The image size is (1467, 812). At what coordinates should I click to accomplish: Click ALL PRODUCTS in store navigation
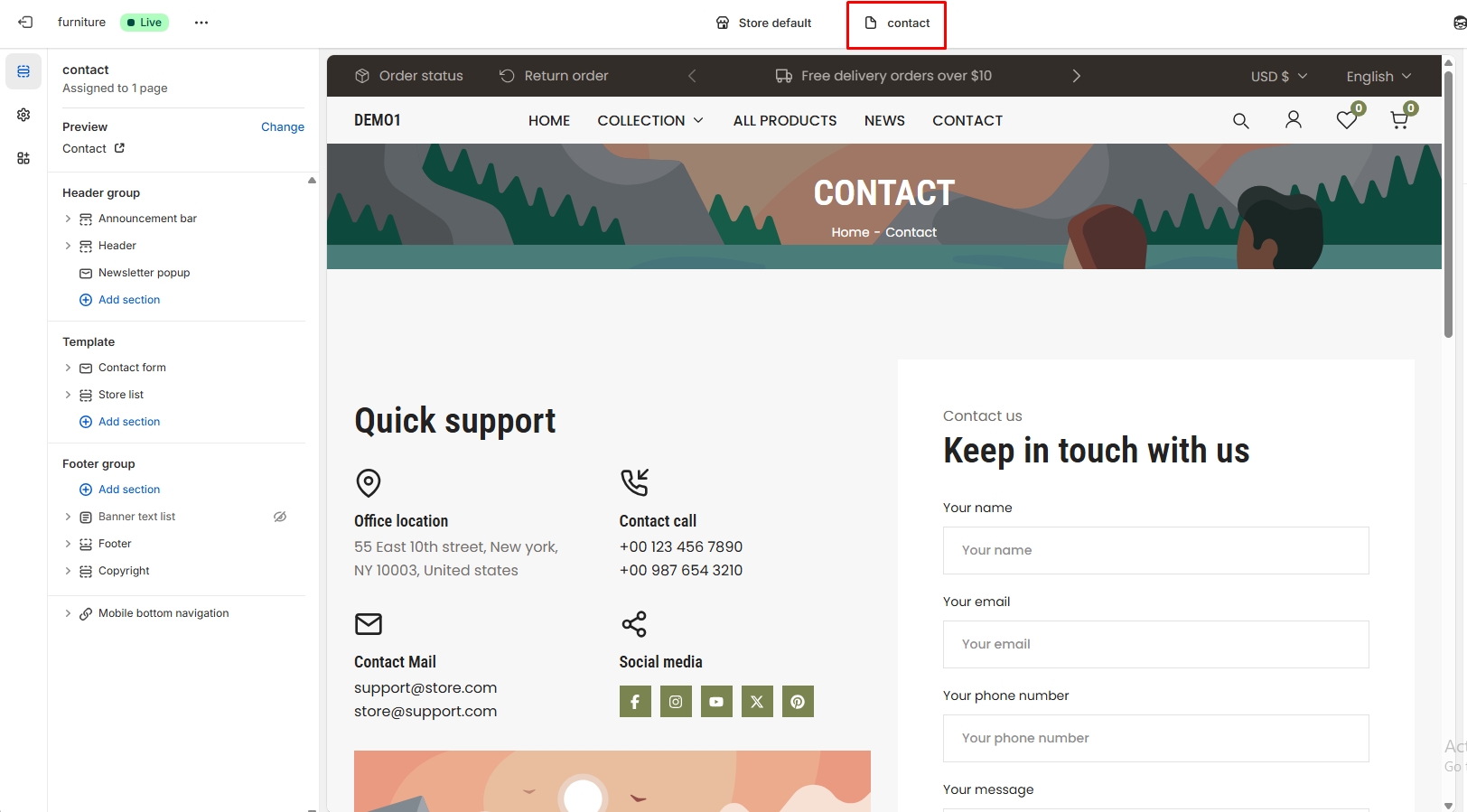(x=784, y=121)
